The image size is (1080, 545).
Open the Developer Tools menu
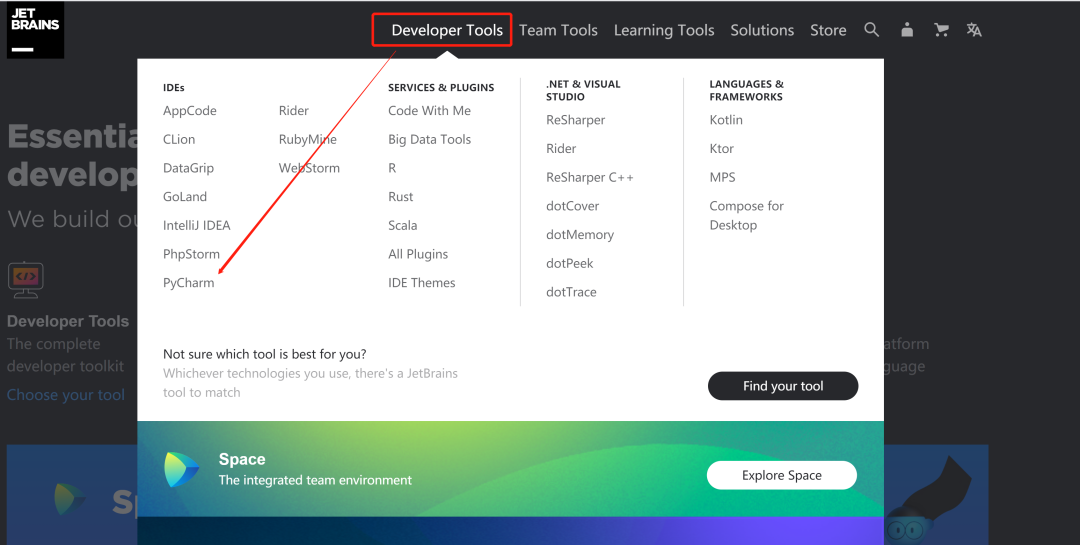(x=447, y=30)
